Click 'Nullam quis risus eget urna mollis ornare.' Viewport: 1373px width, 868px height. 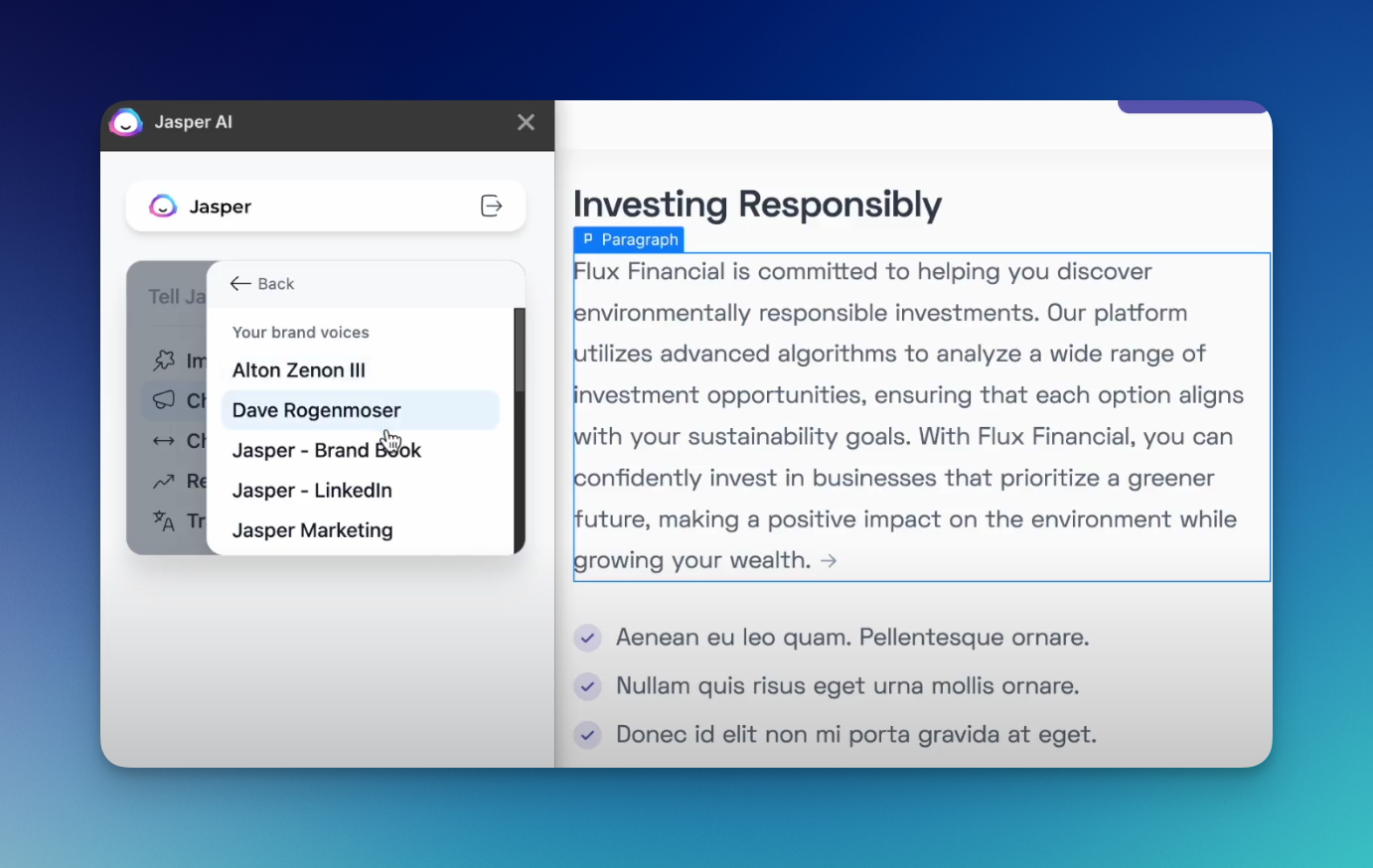pyautogui.click(x=847, y=686)
